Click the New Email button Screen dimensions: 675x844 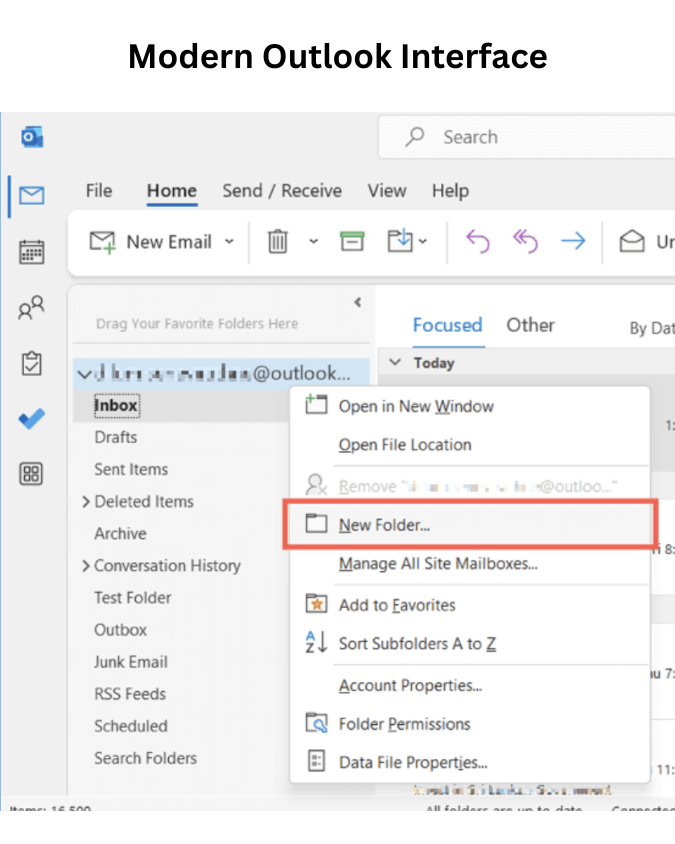point(151,242)
